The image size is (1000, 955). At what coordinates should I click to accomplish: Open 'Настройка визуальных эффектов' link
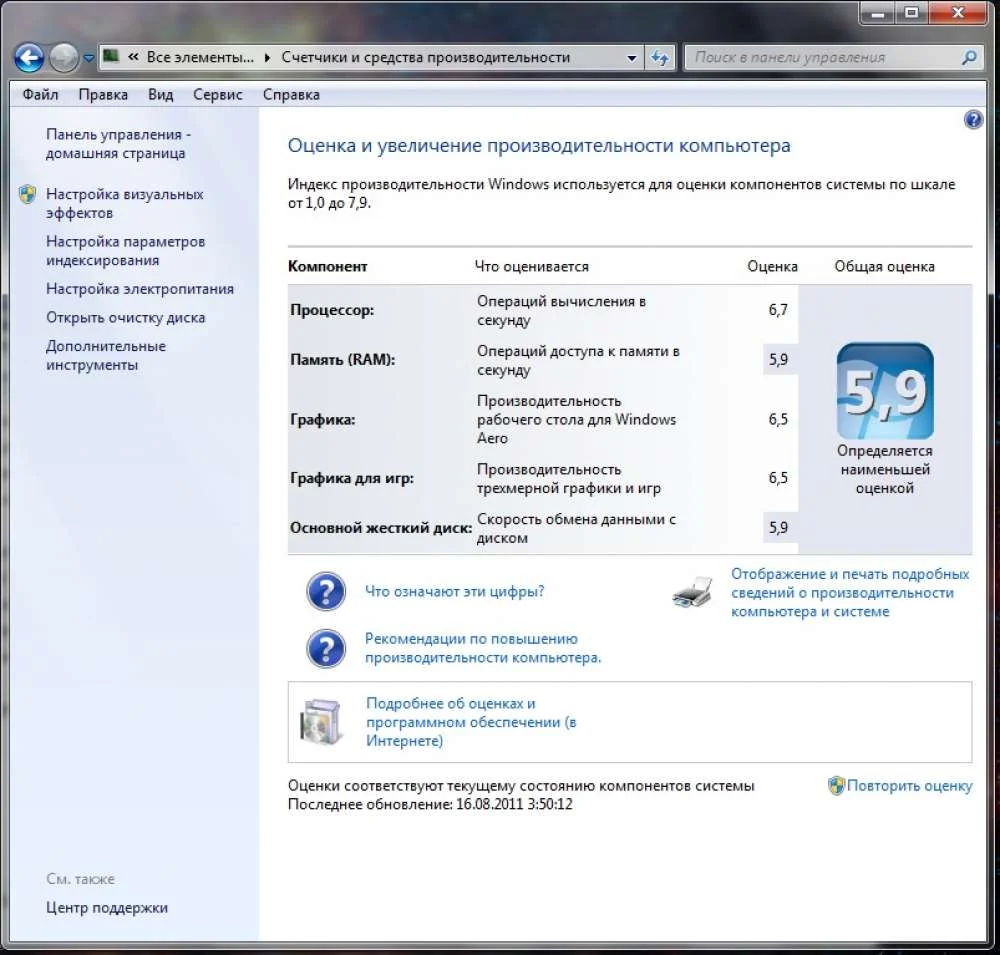tap(124, 204)
